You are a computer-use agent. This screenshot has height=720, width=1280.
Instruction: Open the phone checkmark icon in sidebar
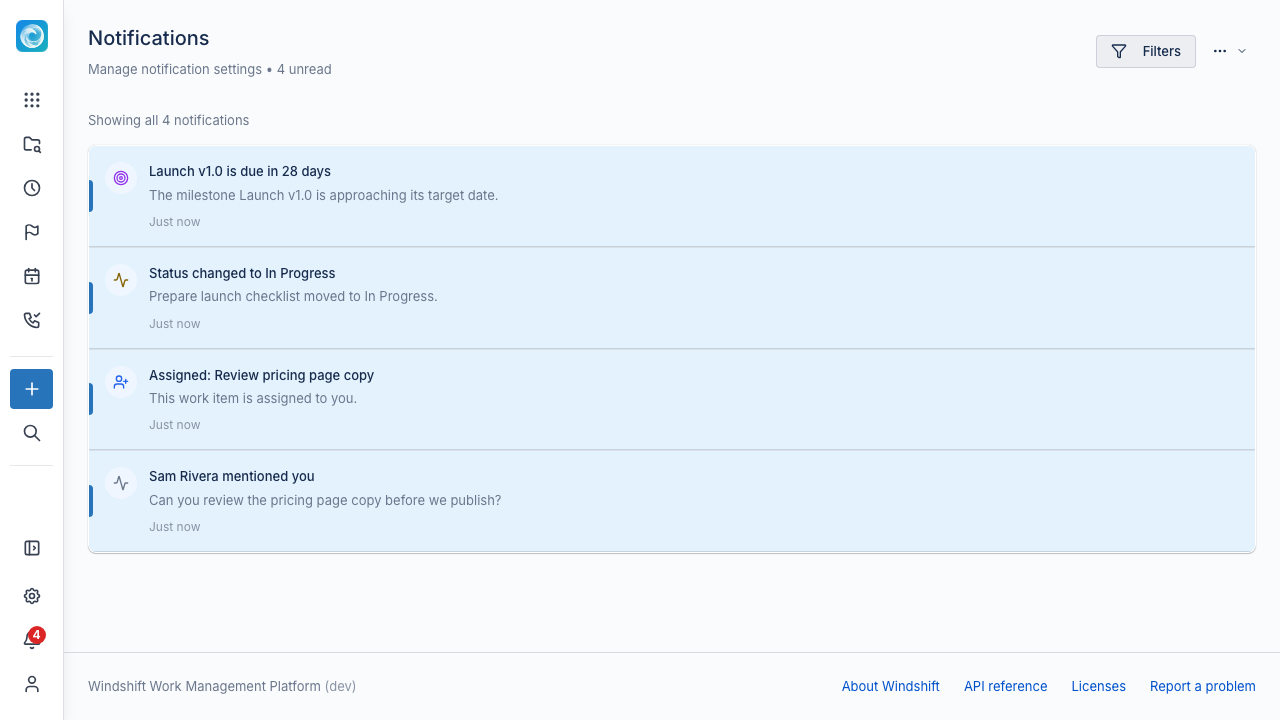point(32,320)
